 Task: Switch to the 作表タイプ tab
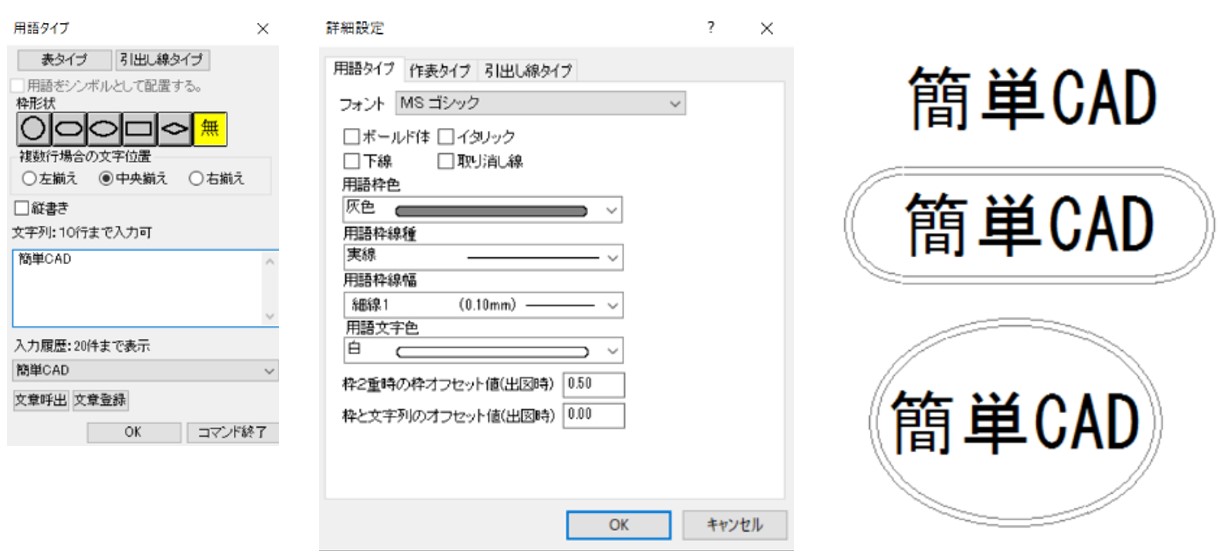[x=440, y=71]
